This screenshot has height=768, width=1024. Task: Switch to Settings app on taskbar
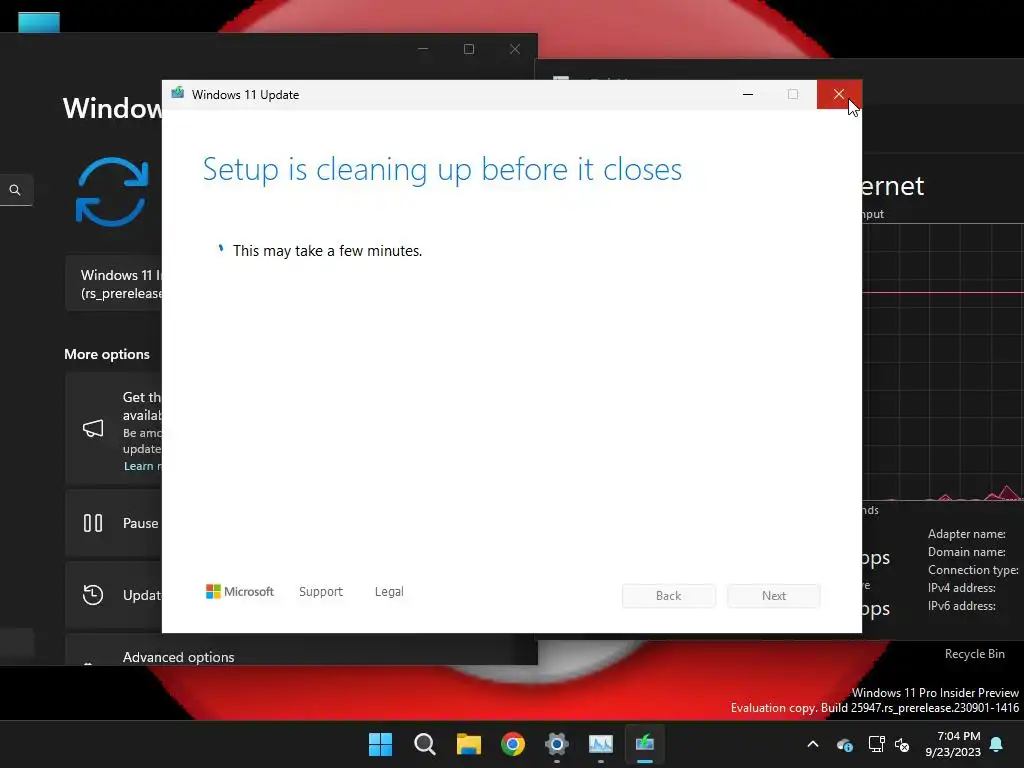point(557,744)
